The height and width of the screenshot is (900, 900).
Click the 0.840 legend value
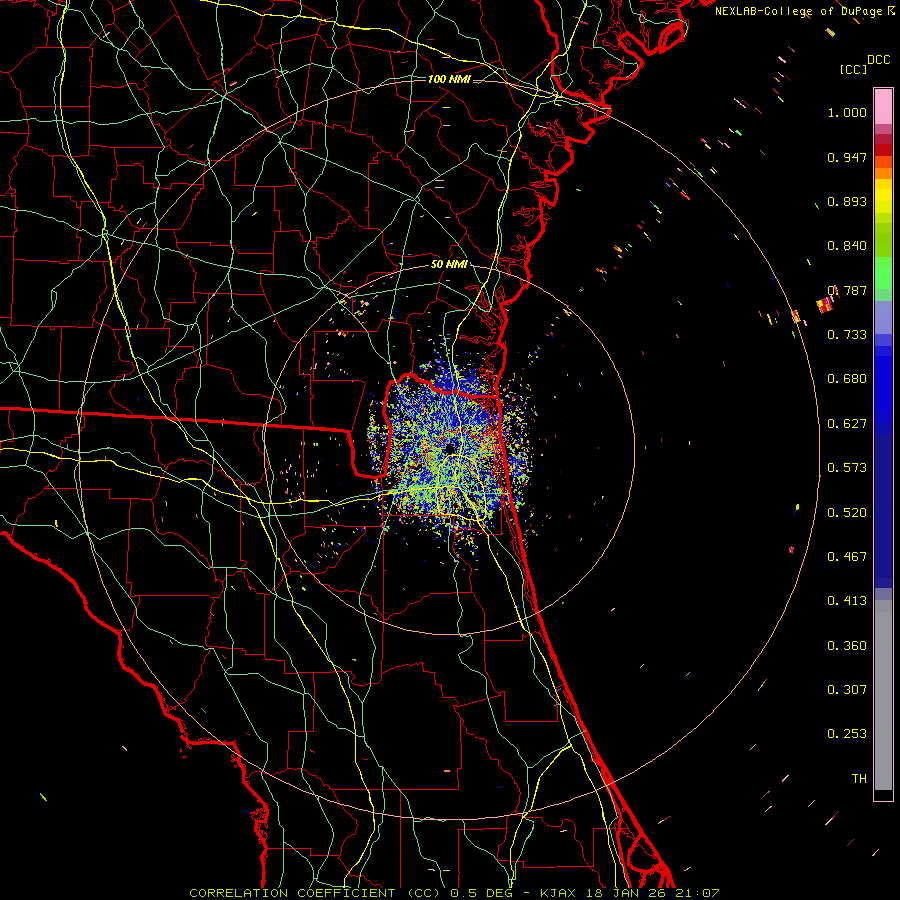coord(847,246)
